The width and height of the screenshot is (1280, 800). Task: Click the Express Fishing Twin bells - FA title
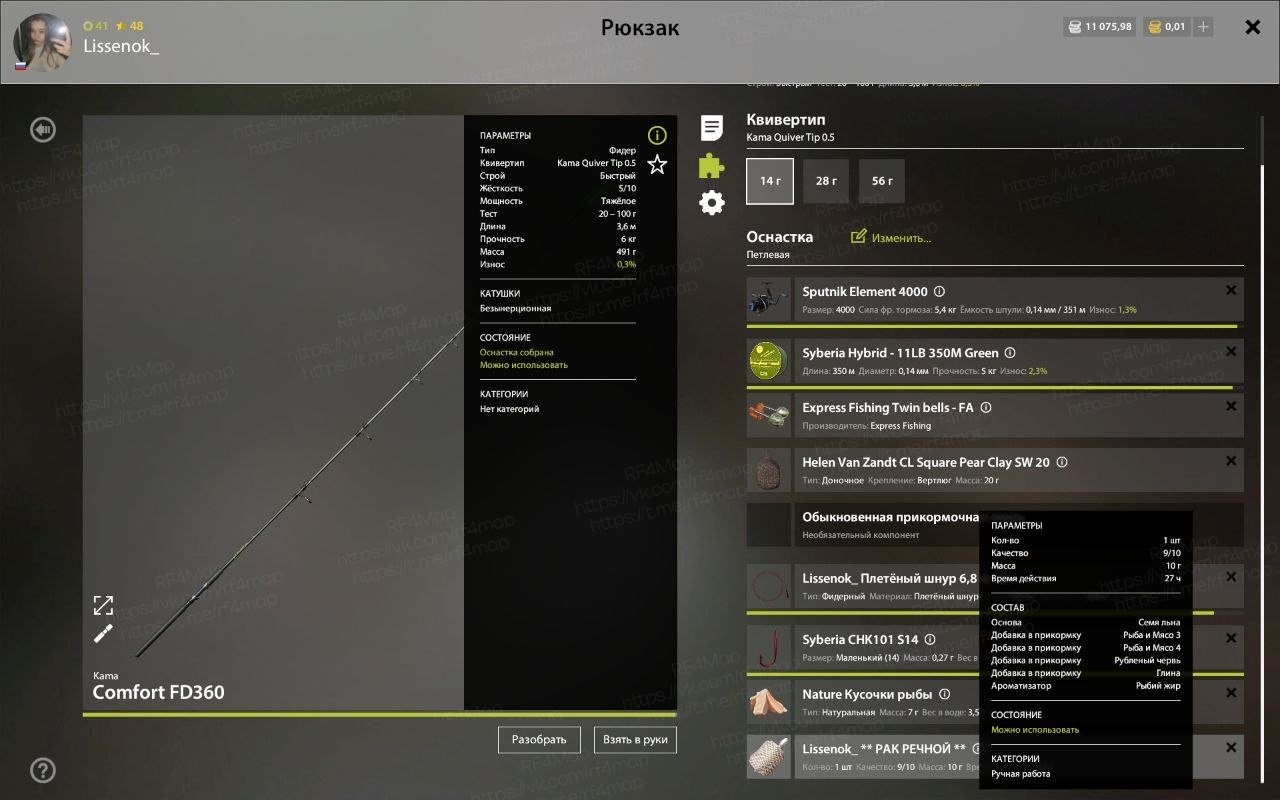tap(888, 408)
